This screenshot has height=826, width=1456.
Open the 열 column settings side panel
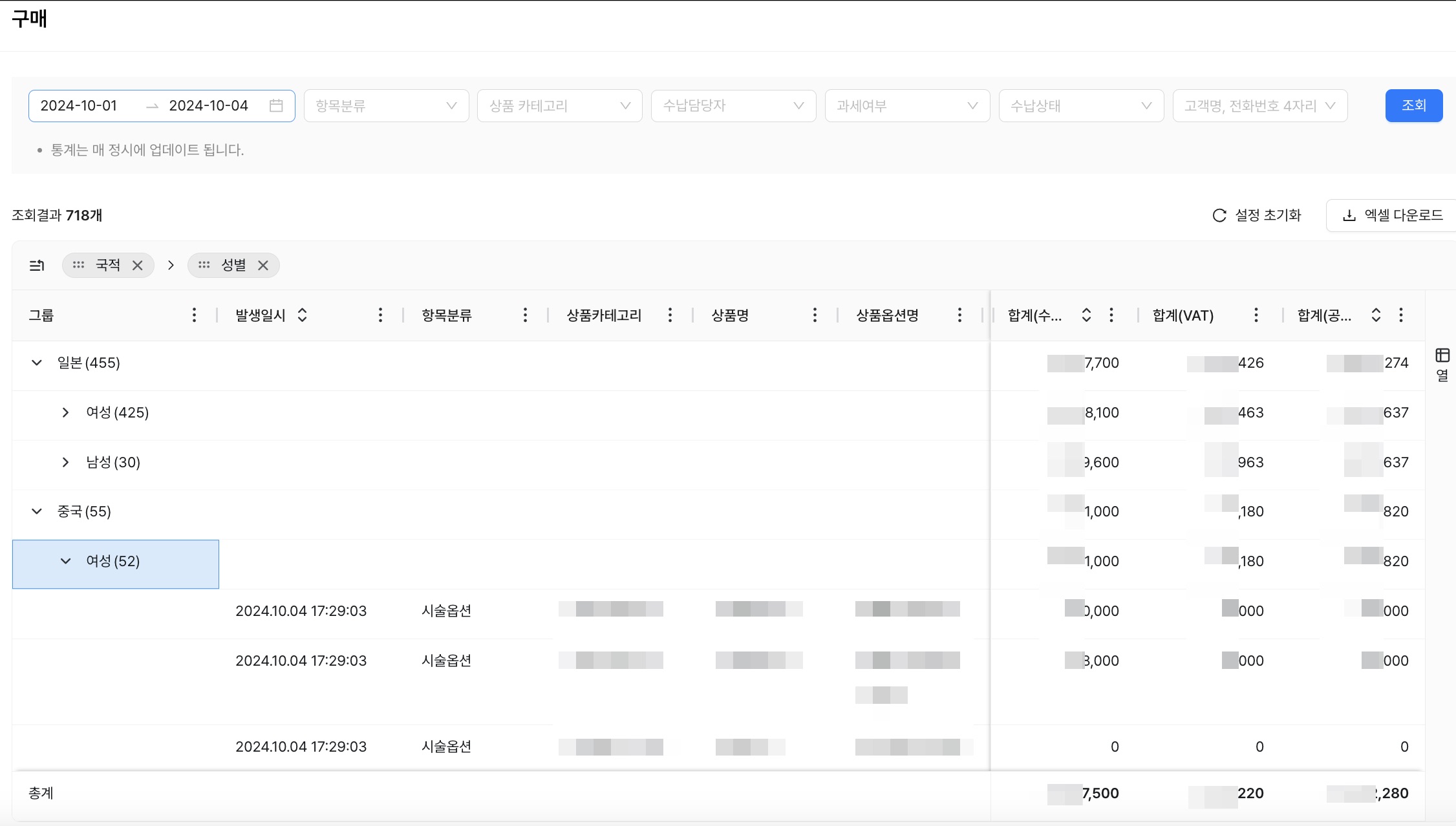point(1442,364)
